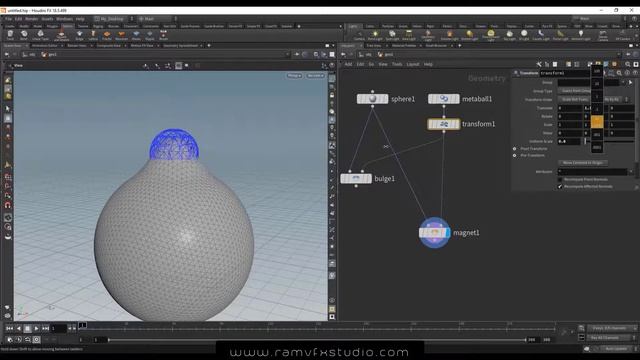Image resolution: width=640 pixels, height=360 pixels.
Task: Click the Point Light shelf tool
Action: tap(375, 36)
